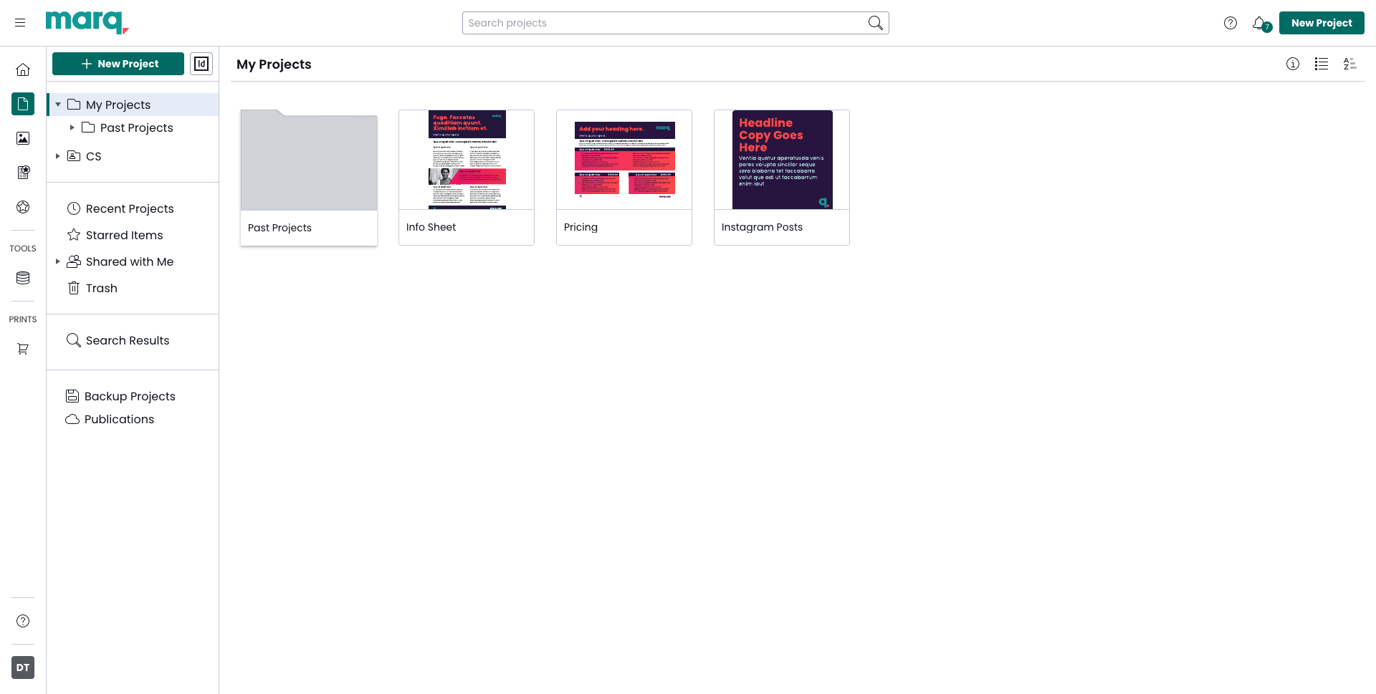This screenshot has width=1376, height=694.
Task: Open the Data tool under TOOLS
Action: pyautogui.click(x=22, y=278)
